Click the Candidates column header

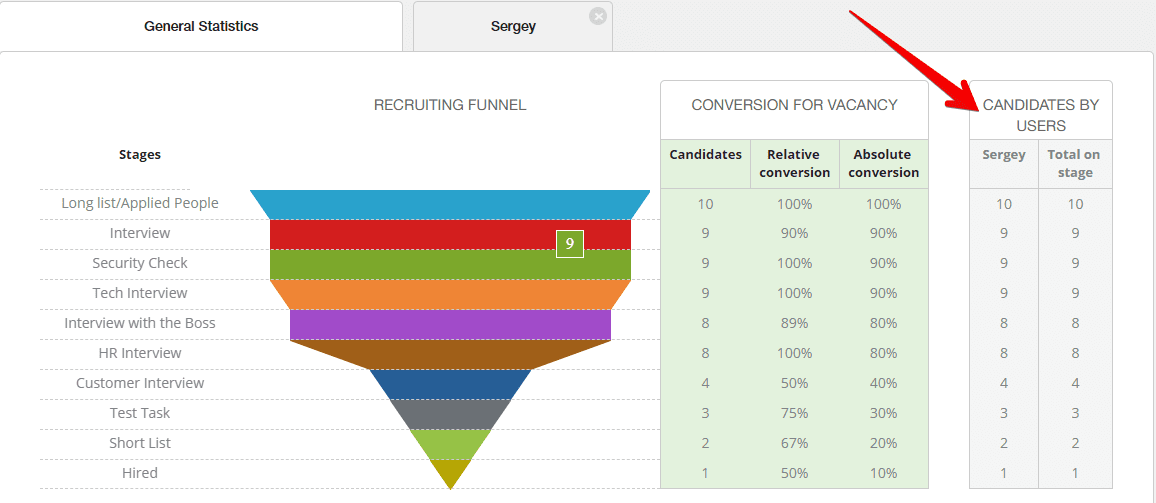[x=705, y=155]
